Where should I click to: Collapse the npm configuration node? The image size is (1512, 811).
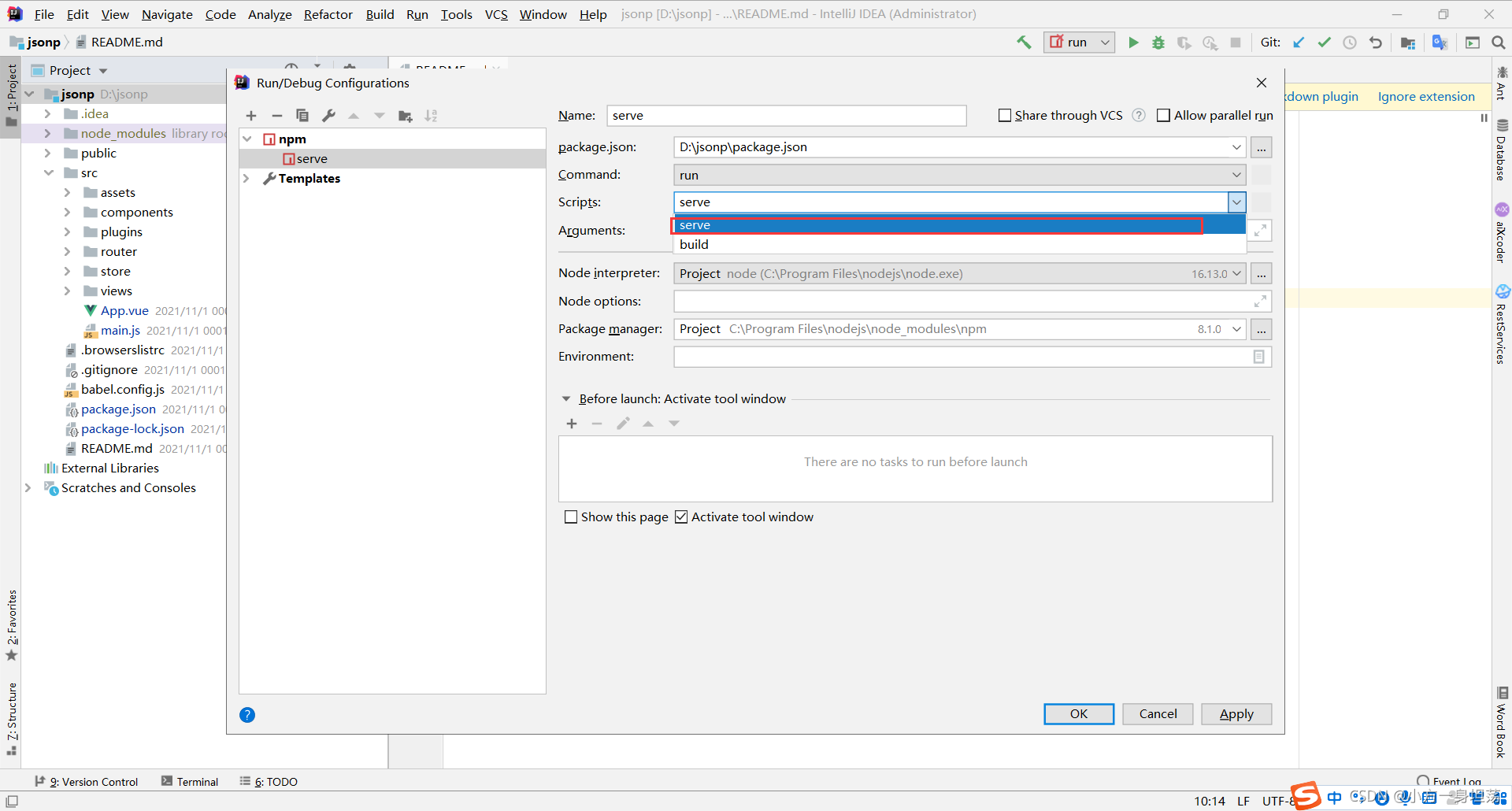coord(247,139)
